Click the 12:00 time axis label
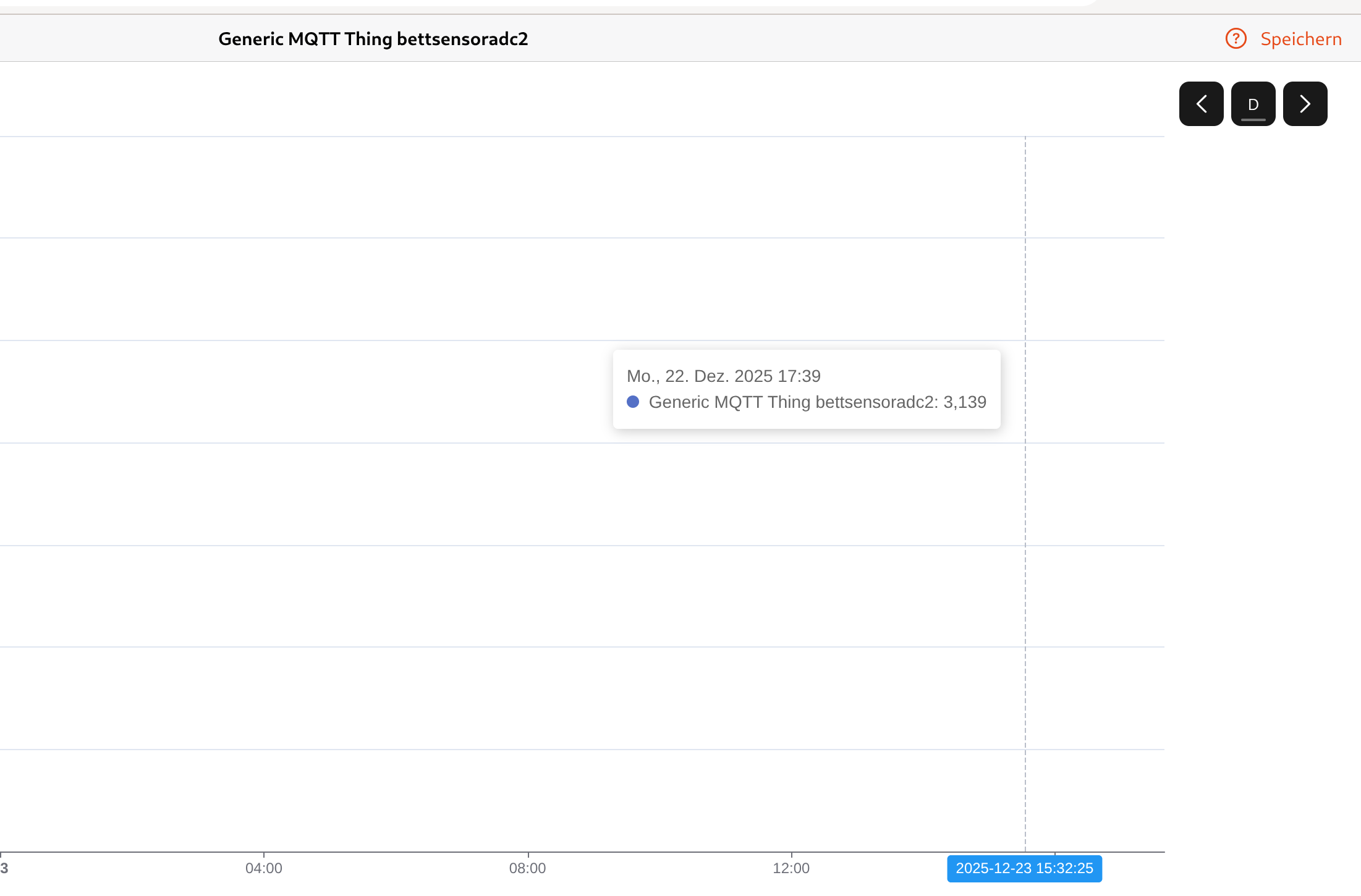 [x=791, y=868]
